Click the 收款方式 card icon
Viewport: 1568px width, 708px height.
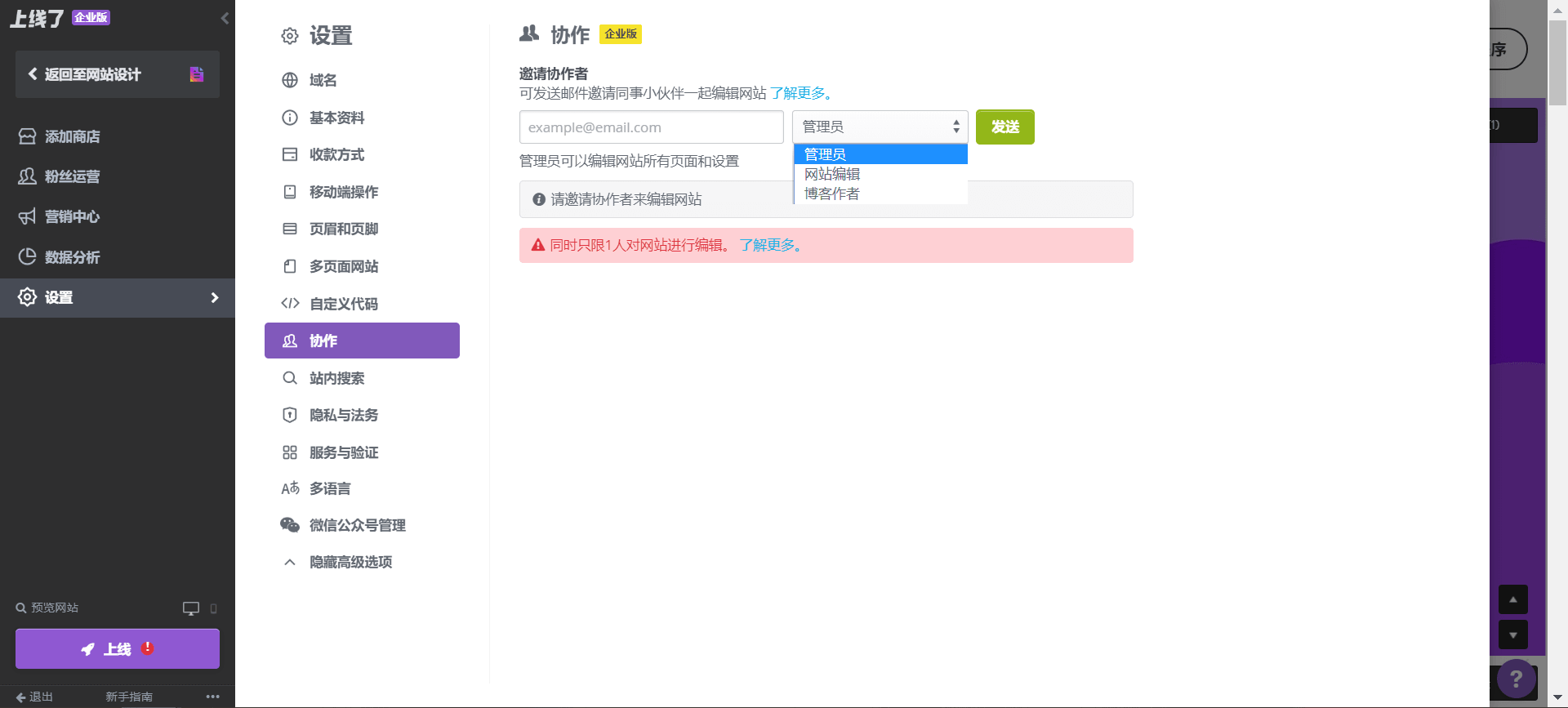pos(290,154)
